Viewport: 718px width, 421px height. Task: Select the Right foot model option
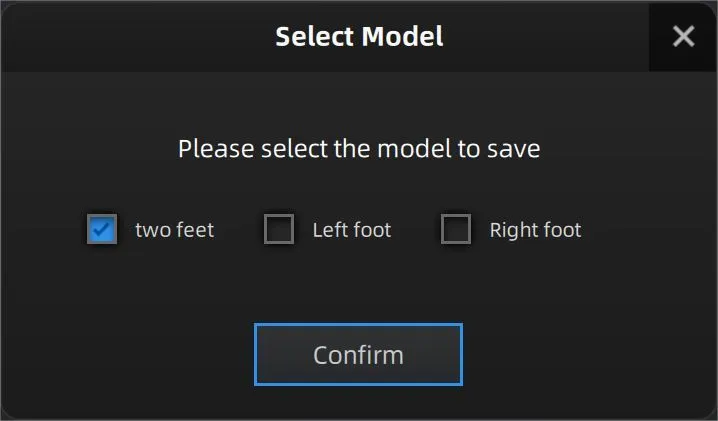[x=456, y=230]
